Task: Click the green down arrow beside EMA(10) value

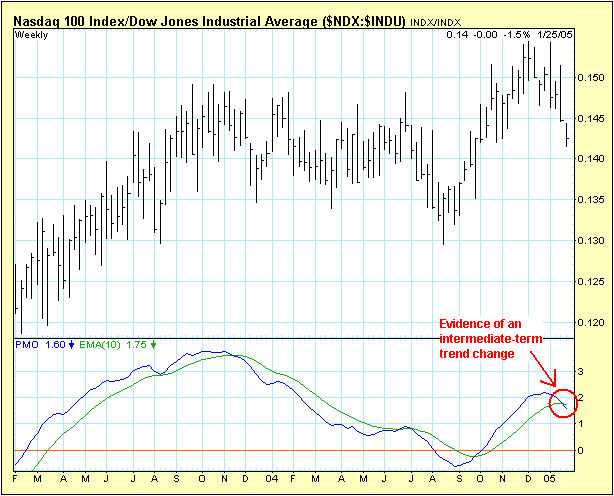Action: pos(154,345)
